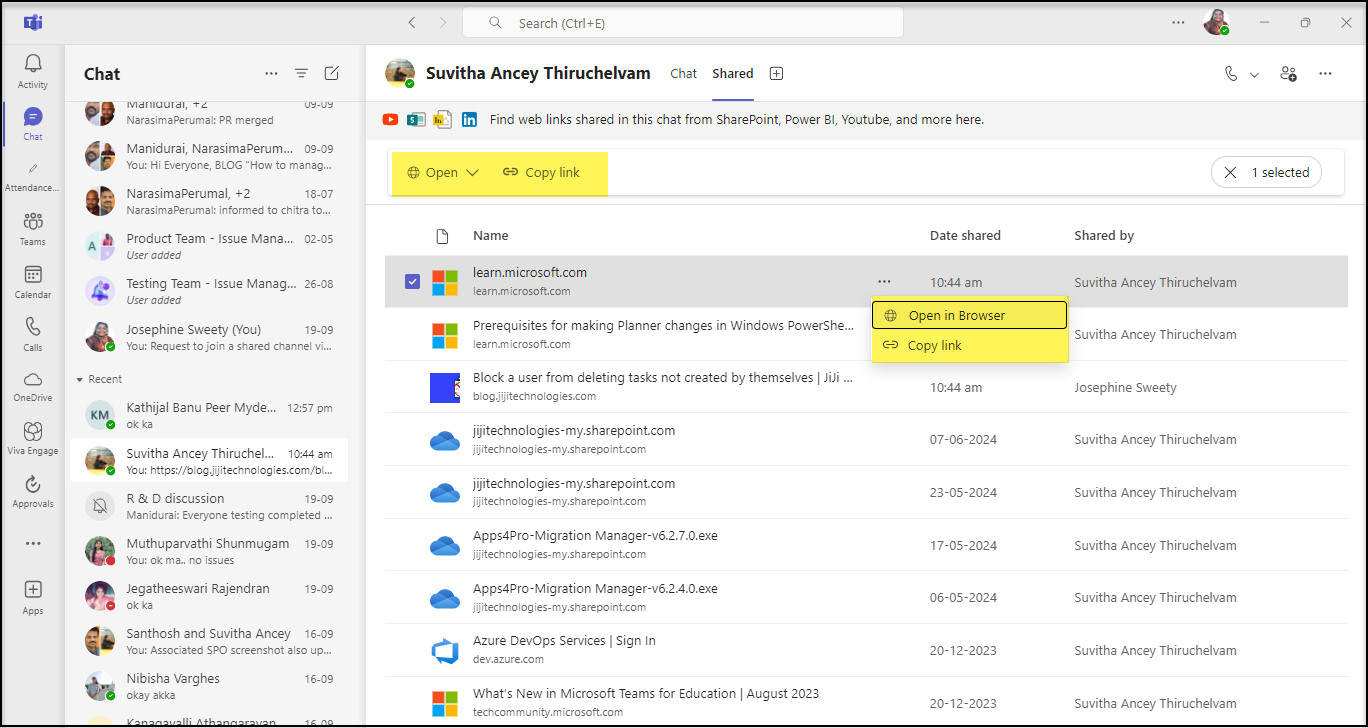The height and width of the screenshot is (728, 1368).
Task: Choose Copy link from context menu
Action: 934,345
